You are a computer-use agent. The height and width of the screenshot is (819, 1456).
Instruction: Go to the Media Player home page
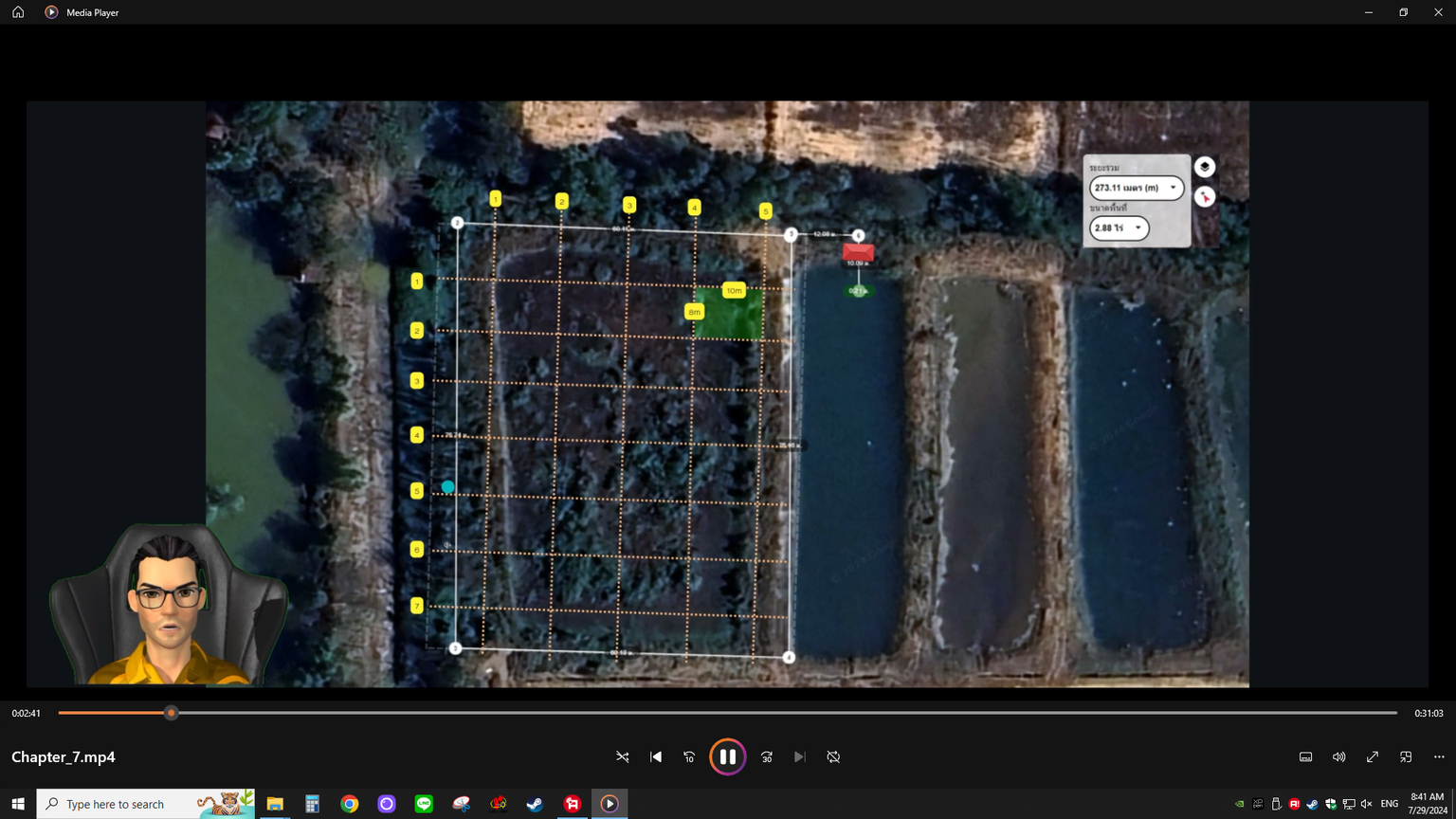pos(18,12)
